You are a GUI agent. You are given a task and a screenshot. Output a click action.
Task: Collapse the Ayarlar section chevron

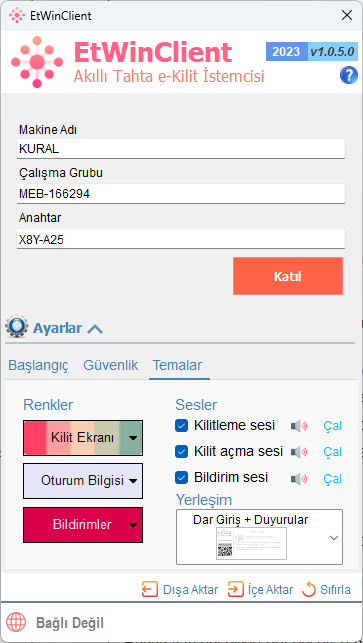coord(95,328)
